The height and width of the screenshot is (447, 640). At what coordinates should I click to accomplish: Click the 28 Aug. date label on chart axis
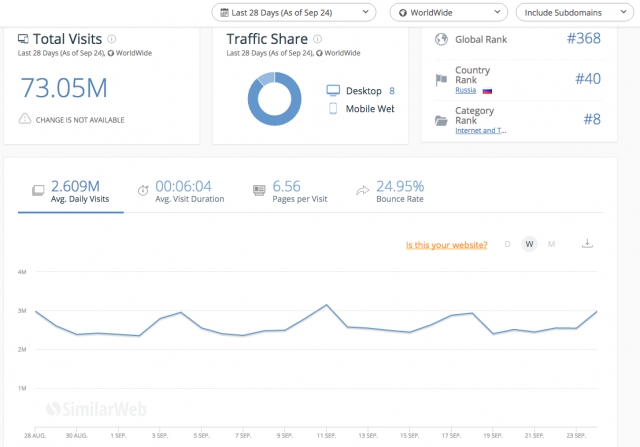click(35, 436)
